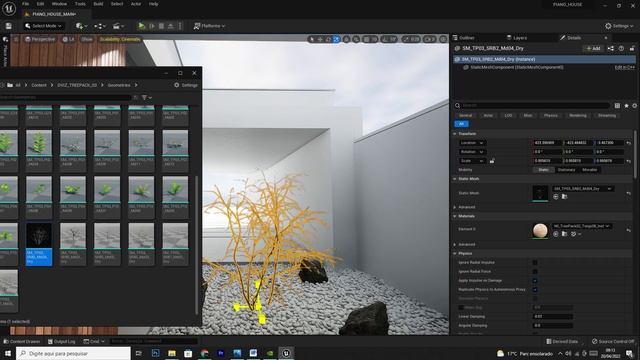Open the File menu
640x360 pixels.
tap(25, 4)
